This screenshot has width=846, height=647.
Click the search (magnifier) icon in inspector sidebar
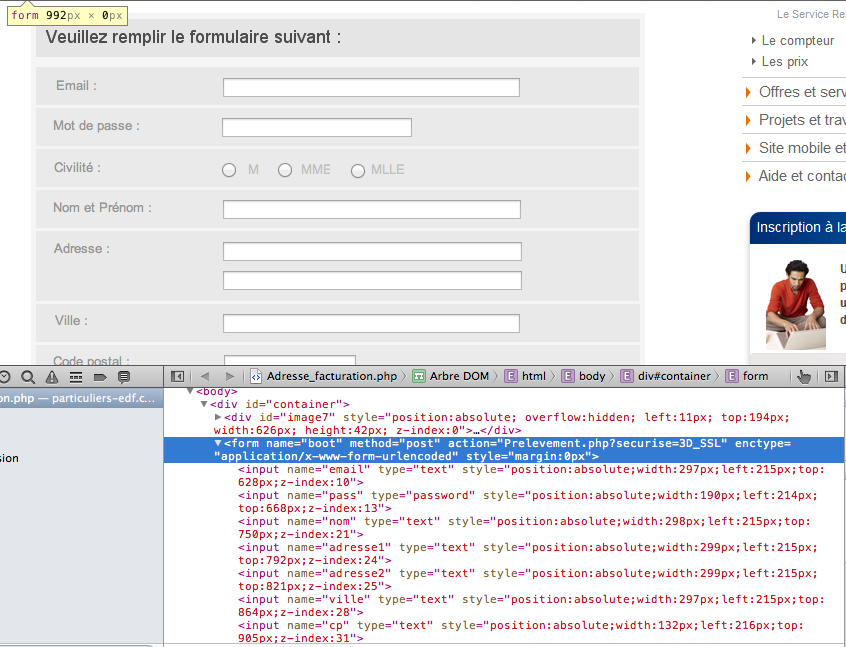28,377
